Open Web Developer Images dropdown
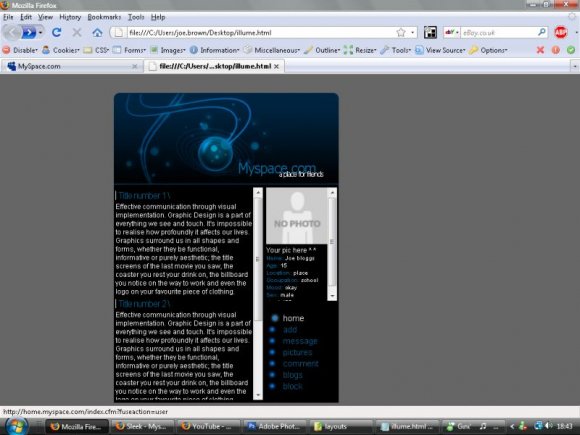The width and height of the screenshot is (580, 435). coord(168,50)
